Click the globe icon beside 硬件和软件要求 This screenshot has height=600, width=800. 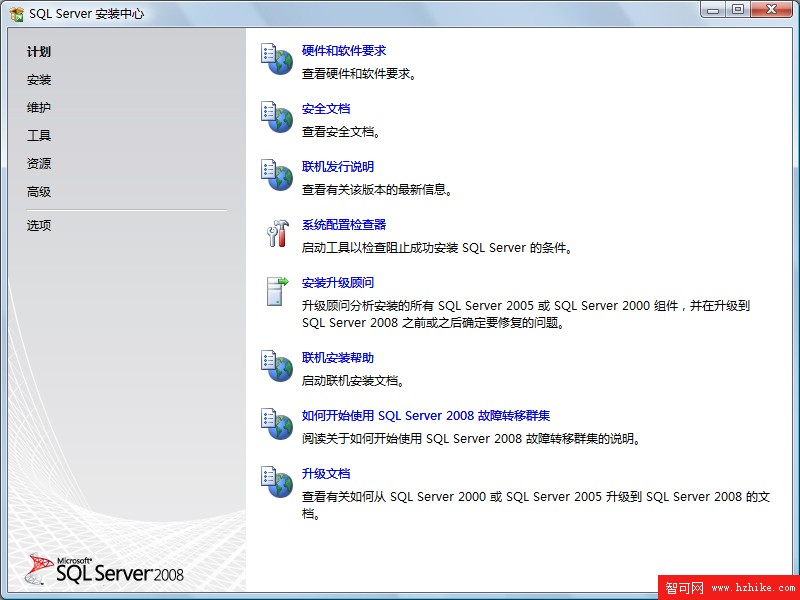coord(277,59)
